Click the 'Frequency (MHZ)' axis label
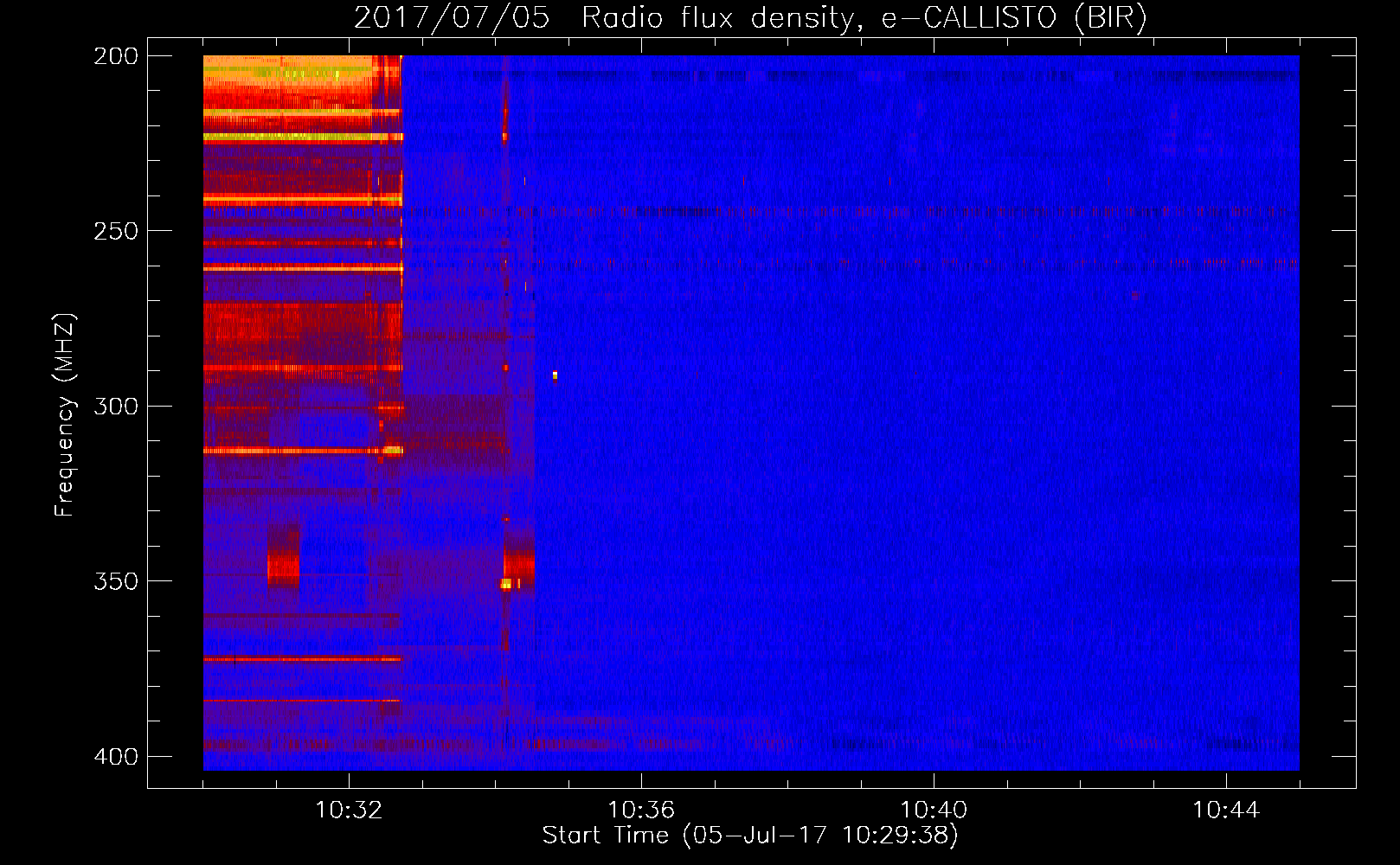This screenshot has height=865, width=1400. click(65, 414)
